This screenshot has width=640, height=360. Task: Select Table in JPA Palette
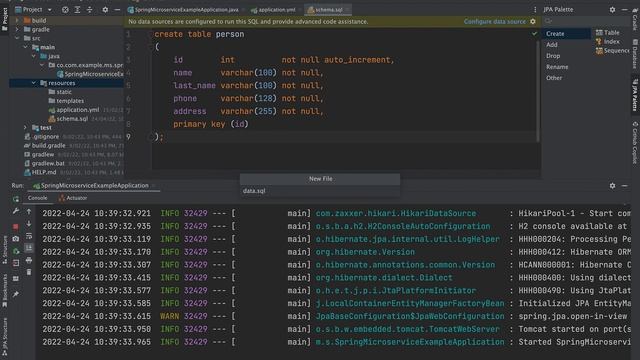point(607,32)
